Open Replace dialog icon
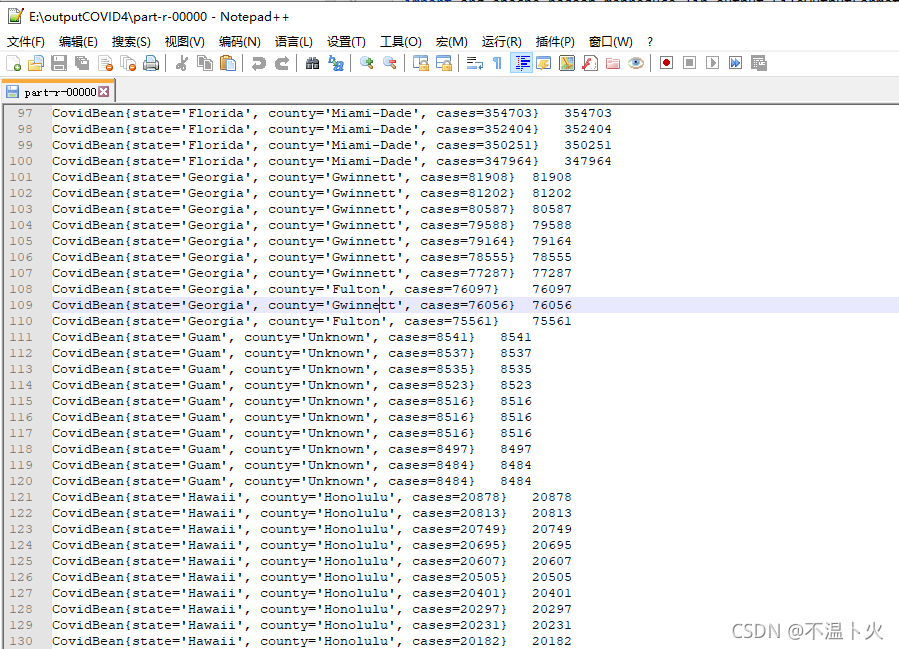Screen dimensions: 899x649 pos(335,63)
